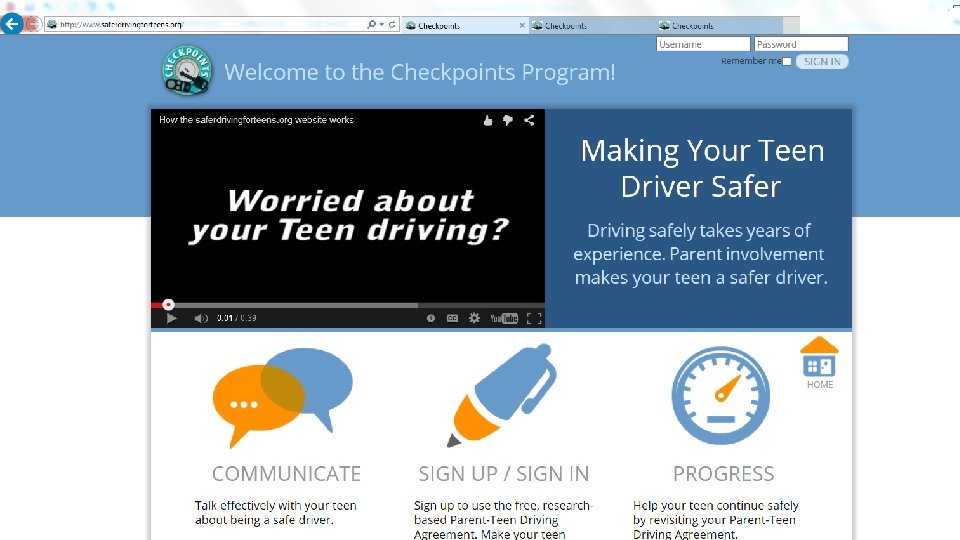The height and width of the screenshot is (540, 960).
Task: Click the COMMUNICATE heading
Action: (287, 474)
